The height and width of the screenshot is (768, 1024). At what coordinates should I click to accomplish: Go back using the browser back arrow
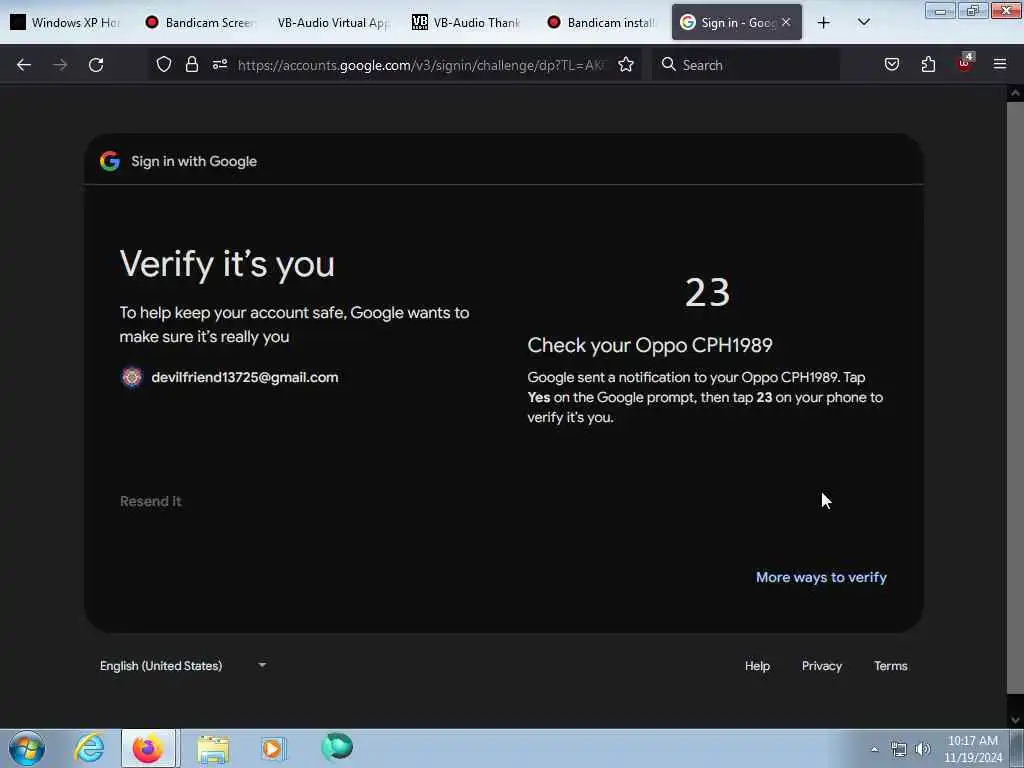[x=24, y=65]
